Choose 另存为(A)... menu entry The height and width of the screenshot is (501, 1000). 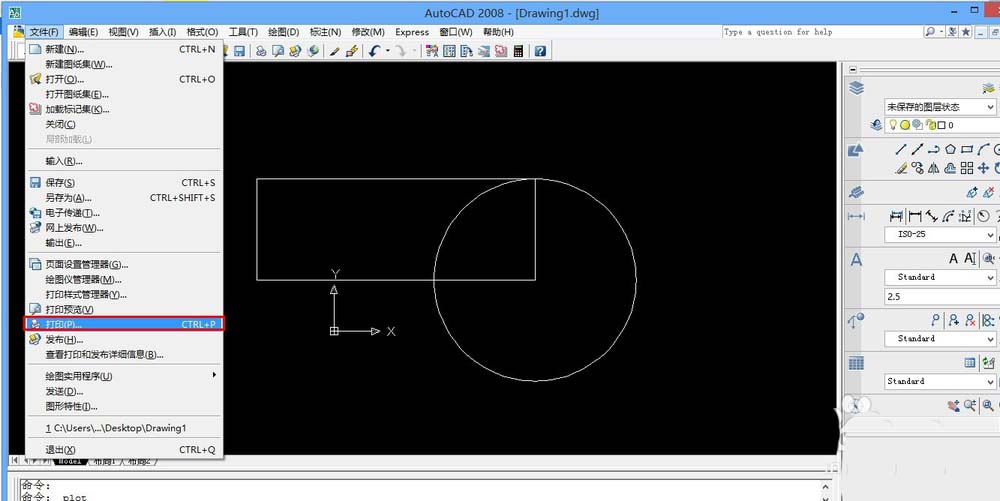pos(124,198)
